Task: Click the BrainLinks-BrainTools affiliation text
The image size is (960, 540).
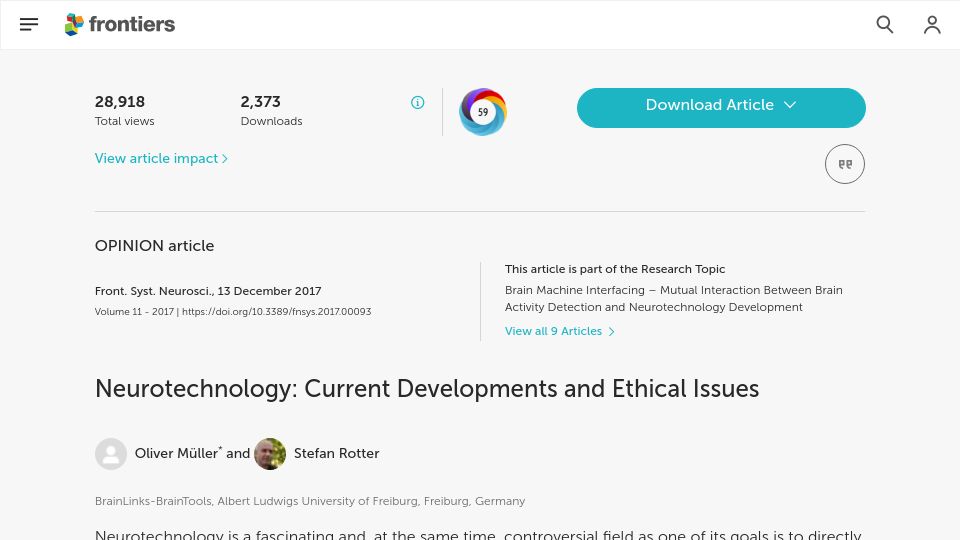Action: click(x=310, y=501)
